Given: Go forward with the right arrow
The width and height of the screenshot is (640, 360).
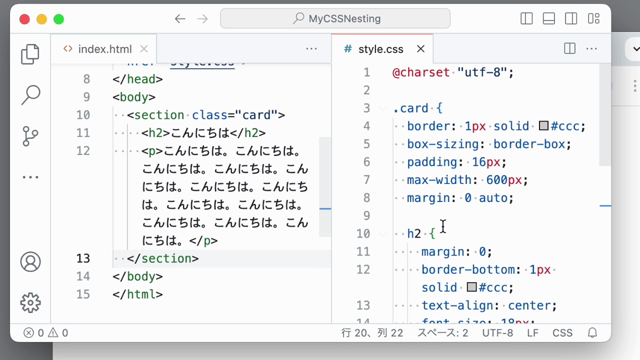Looking at the screenshot, I should click(202, 19).
